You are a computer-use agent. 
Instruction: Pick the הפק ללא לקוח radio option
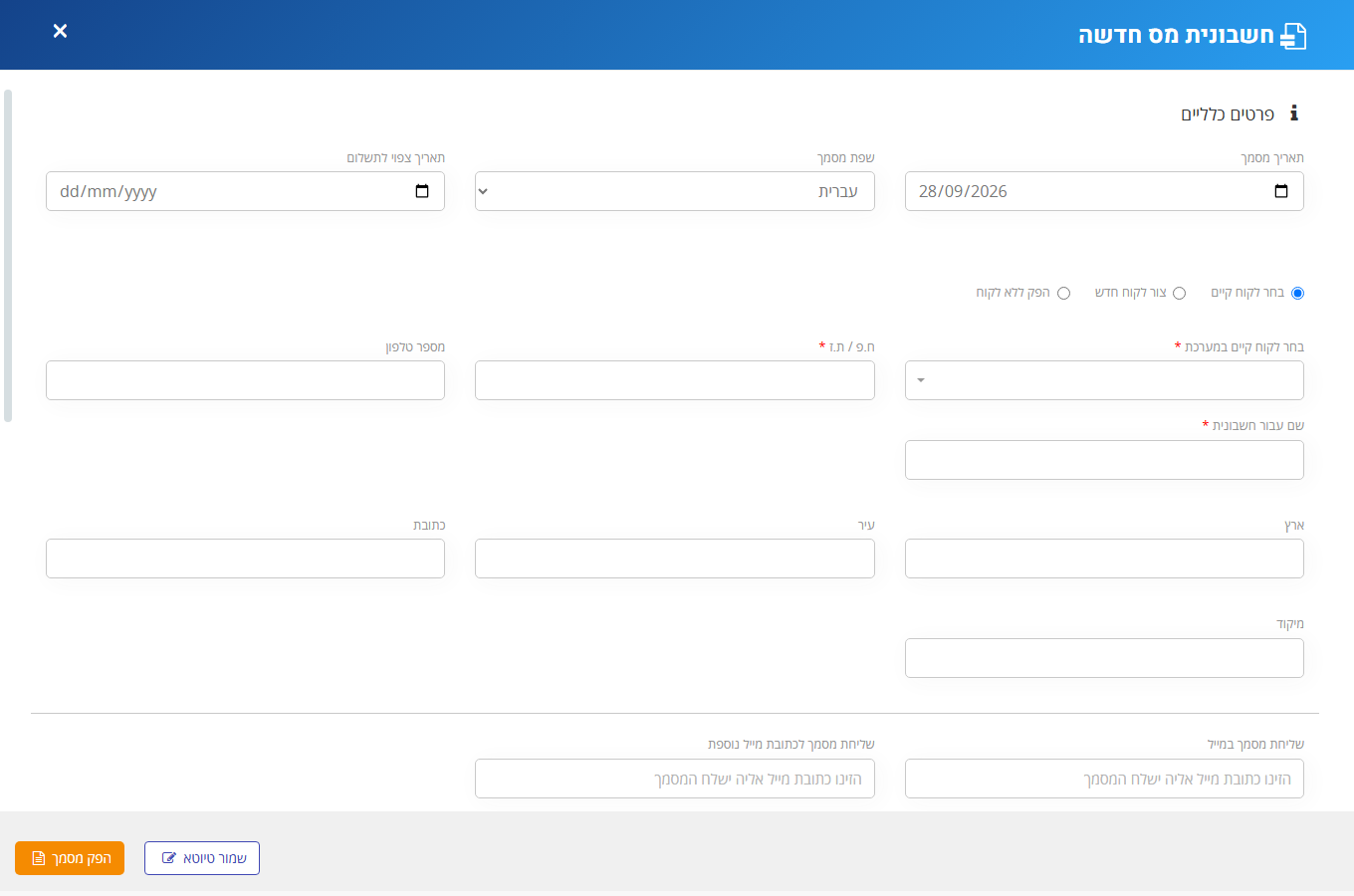(x=1064, y=293)
